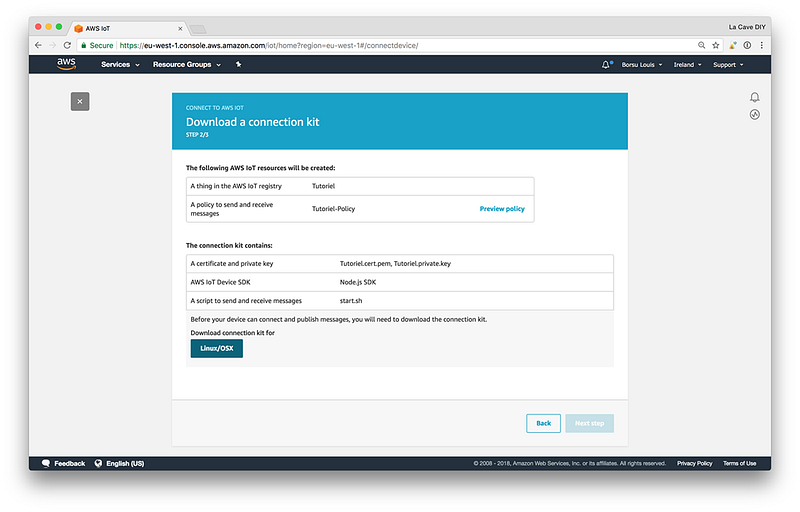Bookmark the page with star icon

(x=715, y=45)
